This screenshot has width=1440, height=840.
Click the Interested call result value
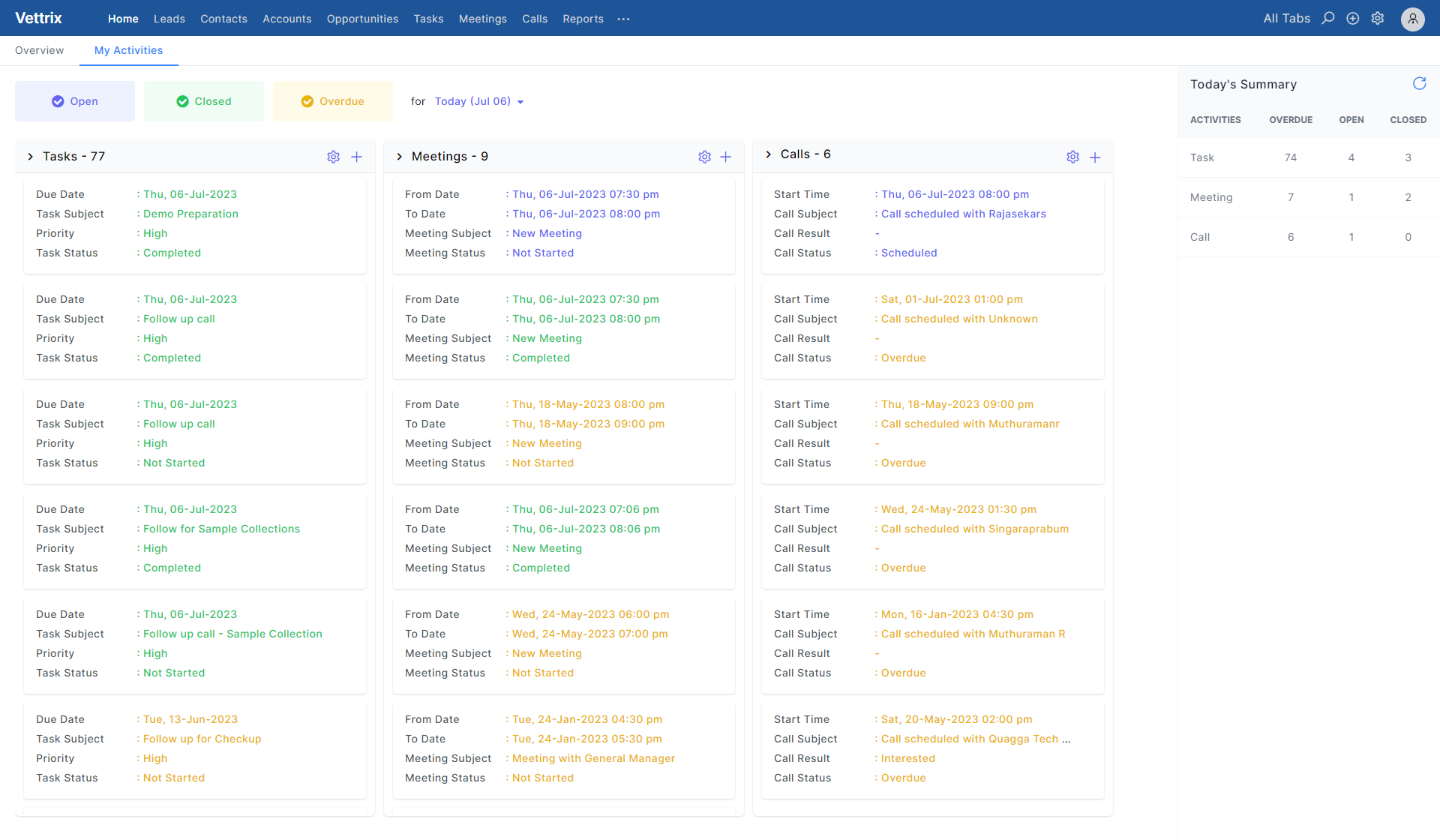[x=907, y=758]
